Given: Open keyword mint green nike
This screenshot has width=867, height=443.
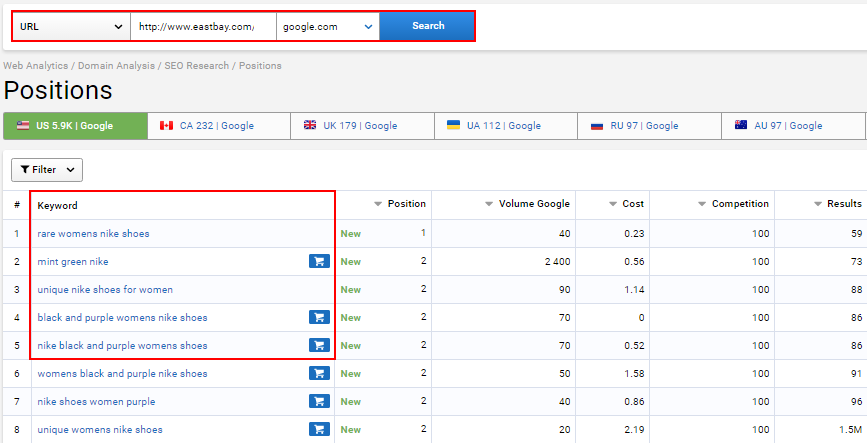Looking at the screenshot, I should (x=73, y=262).
